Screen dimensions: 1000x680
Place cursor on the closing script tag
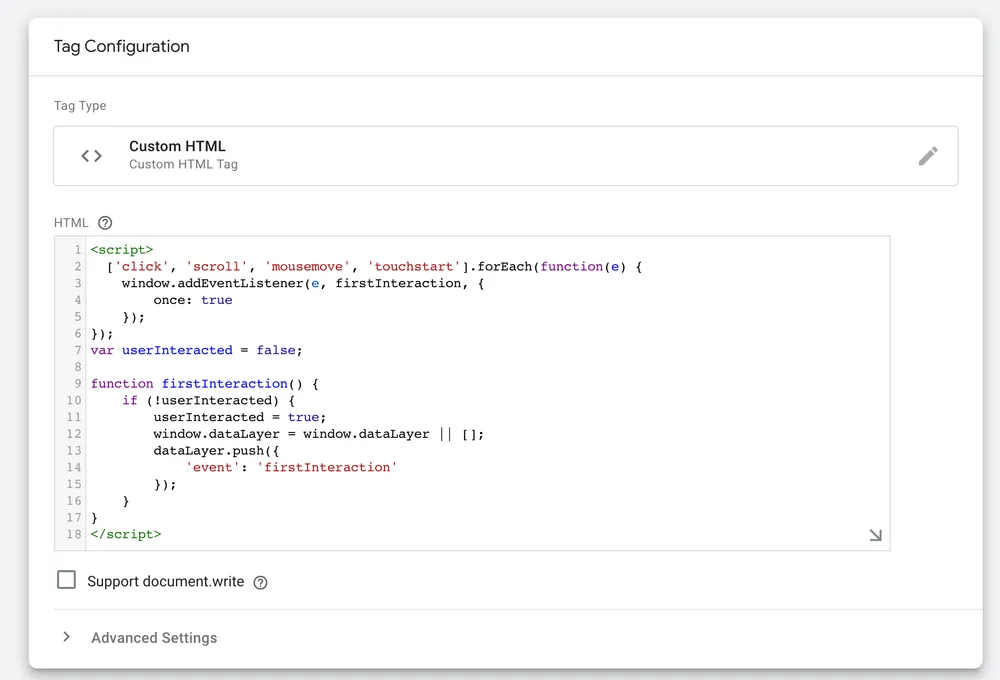[x=126, y=534]
